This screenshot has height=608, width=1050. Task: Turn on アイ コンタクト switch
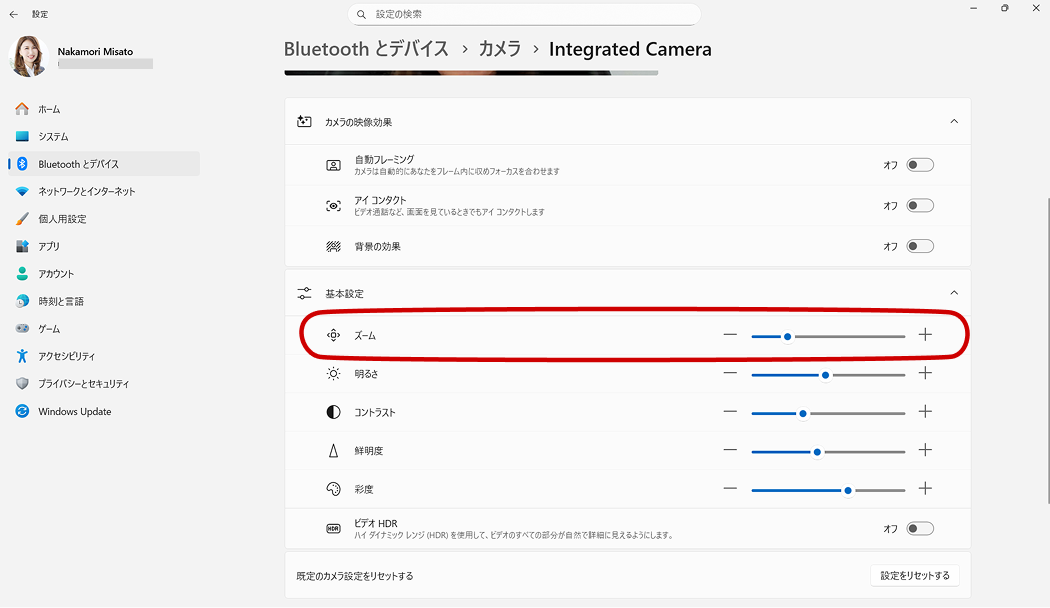coord(919,206)
